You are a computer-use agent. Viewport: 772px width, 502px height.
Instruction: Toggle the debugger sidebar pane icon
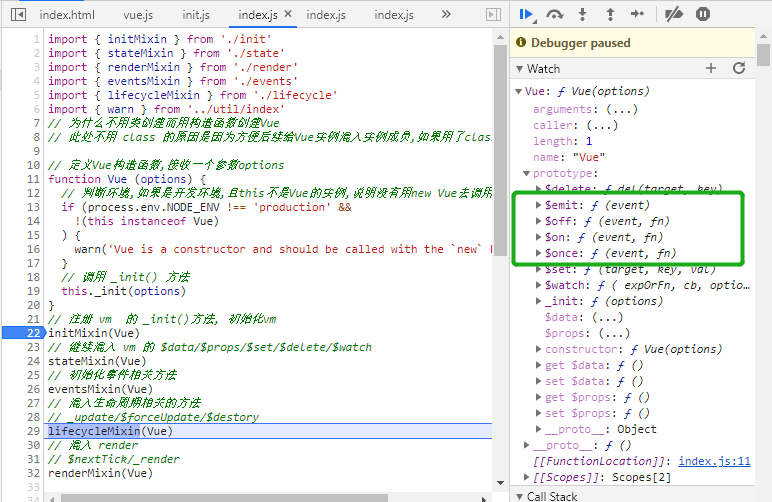(x=493, y=15)
